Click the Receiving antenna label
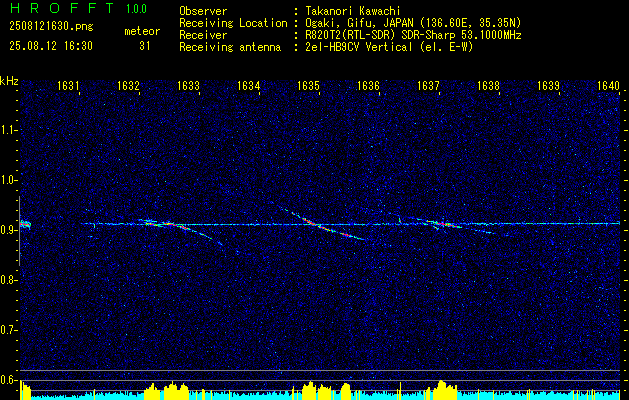Viewport: 629px width, 400px height. 230,47
